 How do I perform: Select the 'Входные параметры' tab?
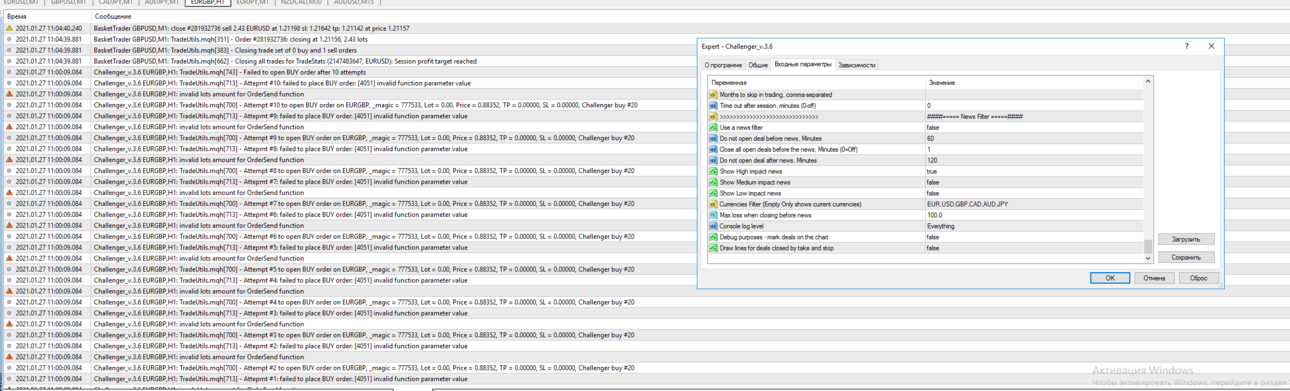click(x=803, y=64)
